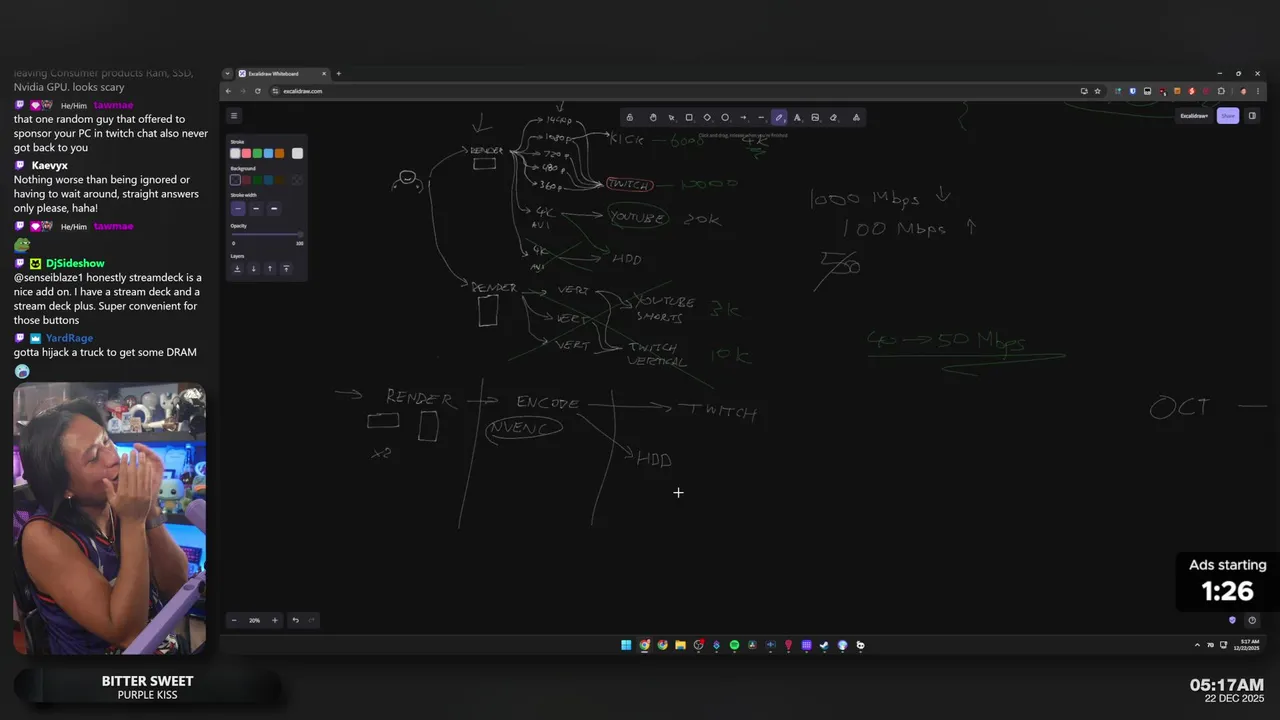Choose the transparent background swatch
1280x720 pixels.
coord(235,180)
